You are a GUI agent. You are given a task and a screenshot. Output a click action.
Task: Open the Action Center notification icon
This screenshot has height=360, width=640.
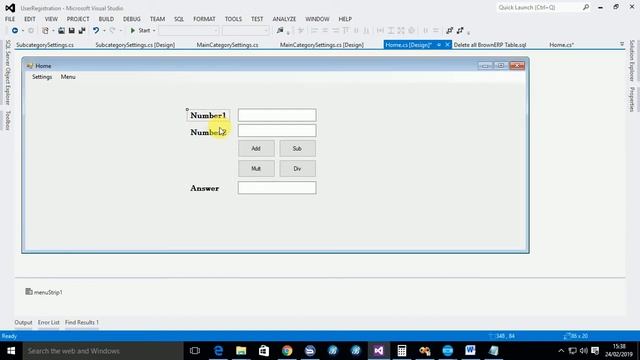tap(595, 351)
